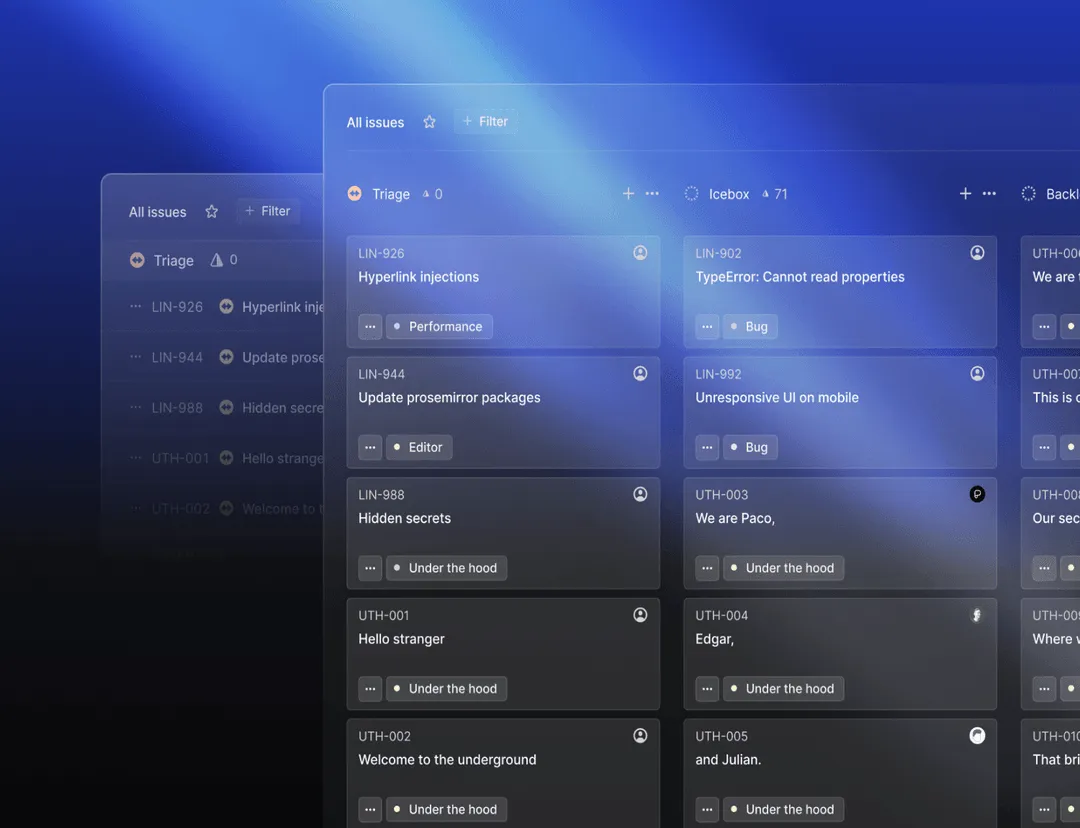The width and height of the screenshot is (1080, 828).
Task: Click Under the hood label on UTH-003
Action: pyautogui.click(x=783, y=568)
